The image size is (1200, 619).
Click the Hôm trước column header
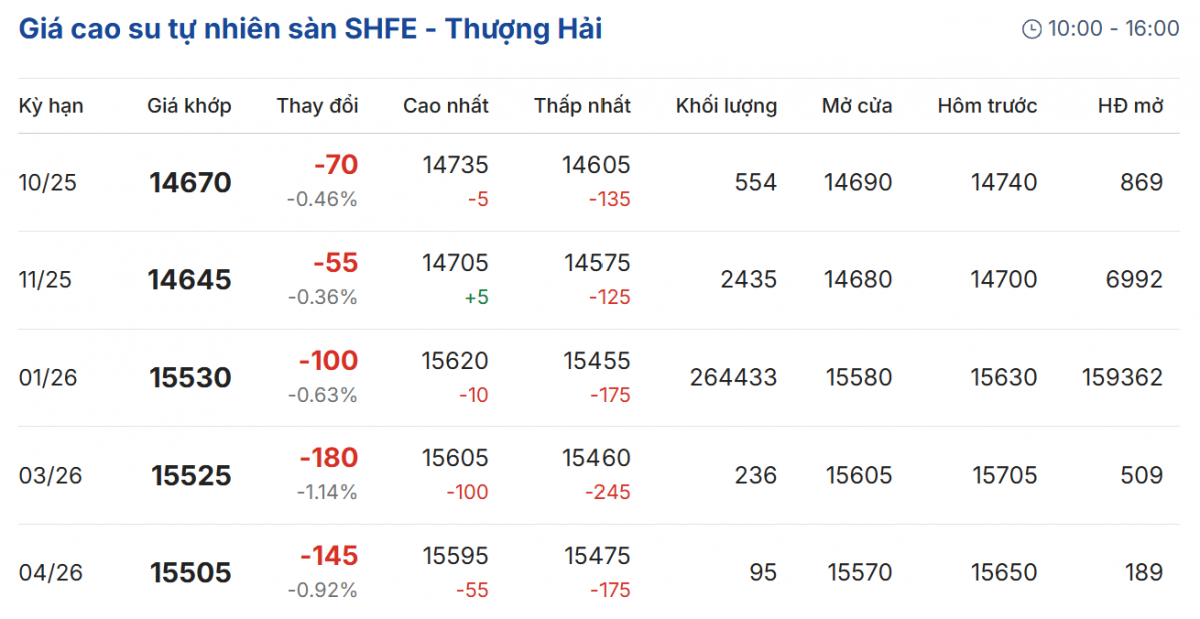point(987,106)
